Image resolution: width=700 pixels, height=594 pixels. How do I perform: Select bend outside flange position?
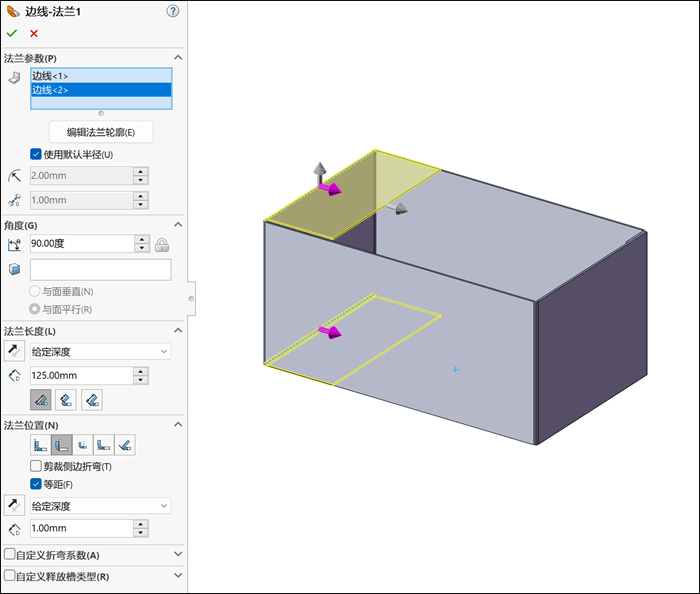point(83,445)
